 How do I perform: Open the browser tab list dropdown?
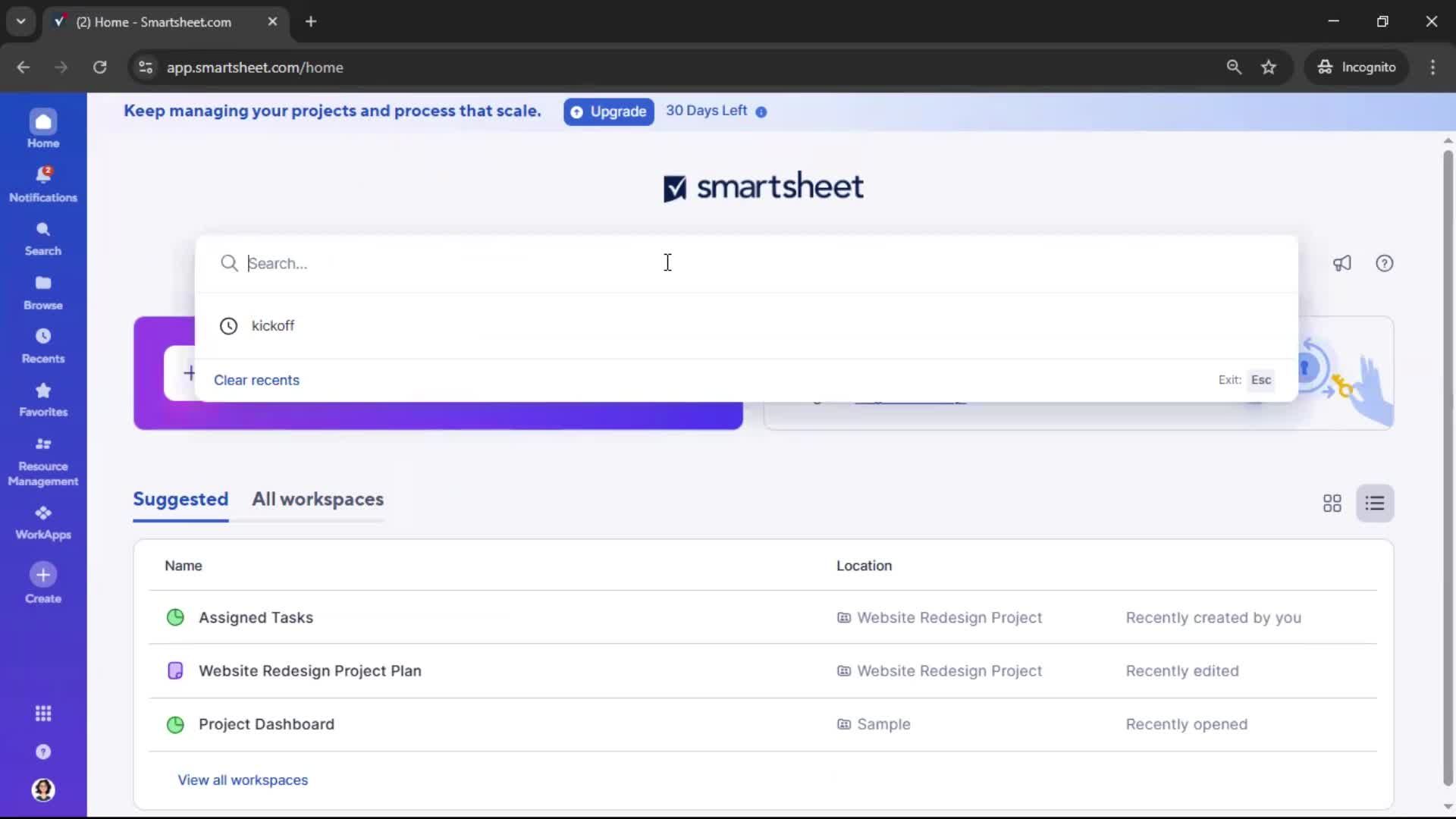(x=20, y=21)
